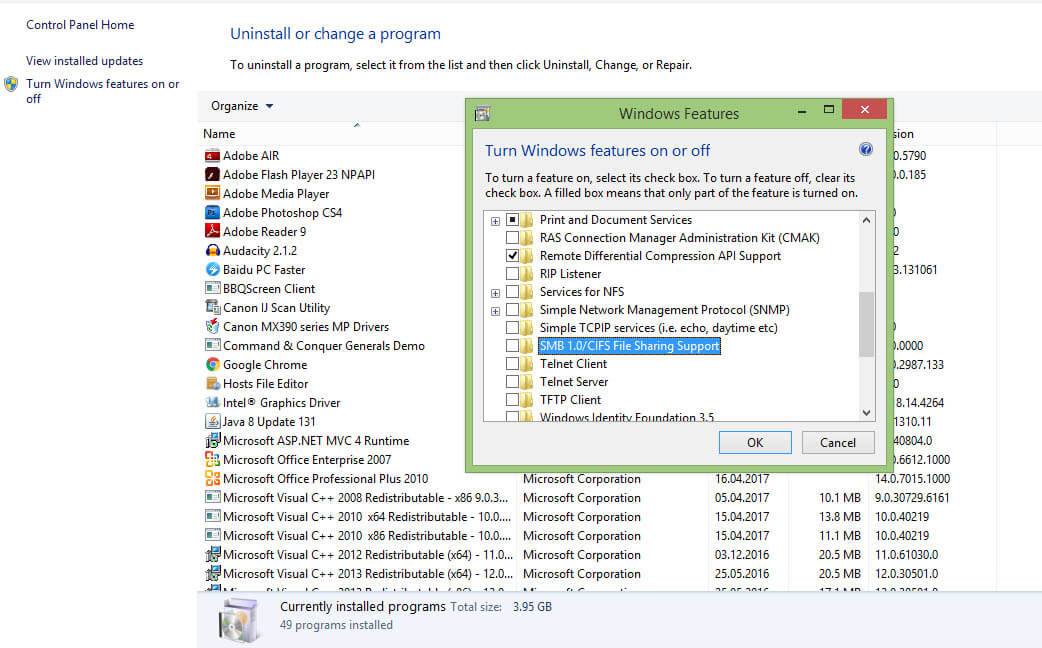The image size is (1042, 648).
Task: Click the Adobe AIR program icon
Action: [x=212, y=156]
